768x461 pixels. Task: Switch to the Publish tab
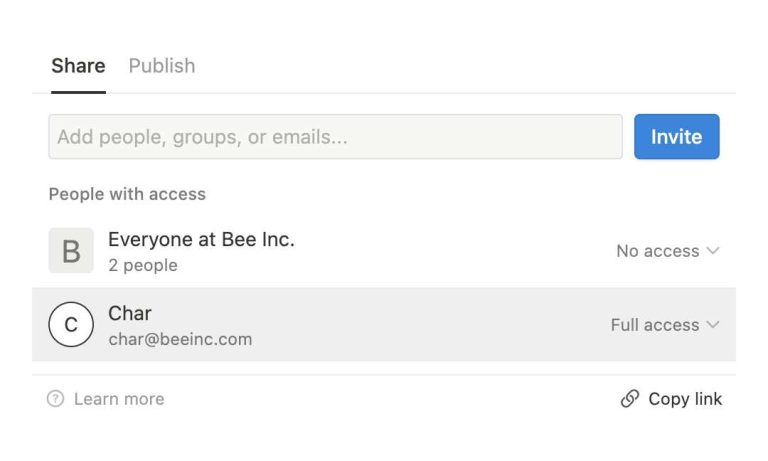point(162,66)
